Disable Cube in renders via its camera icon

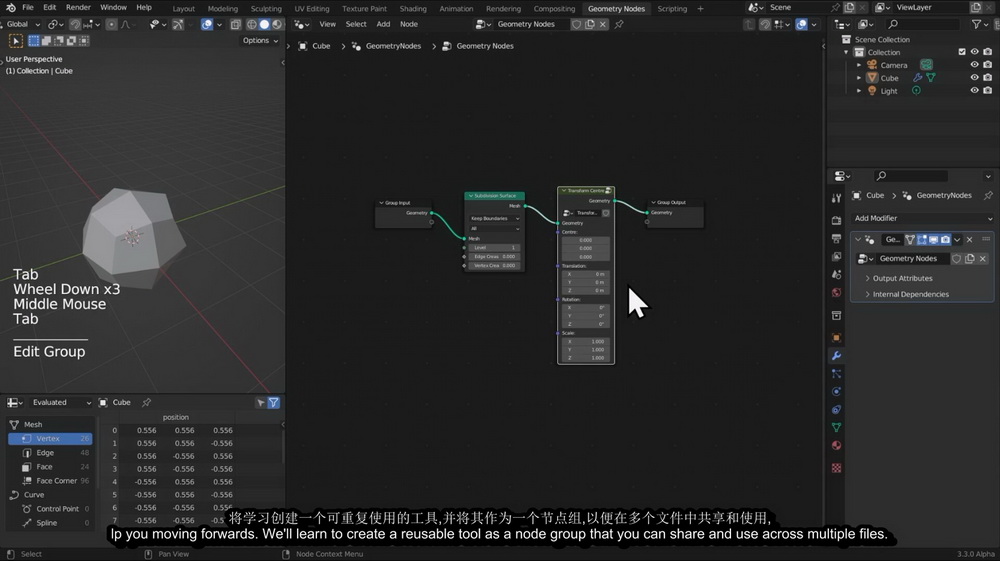pyautogui.click(x=987, y=78)
